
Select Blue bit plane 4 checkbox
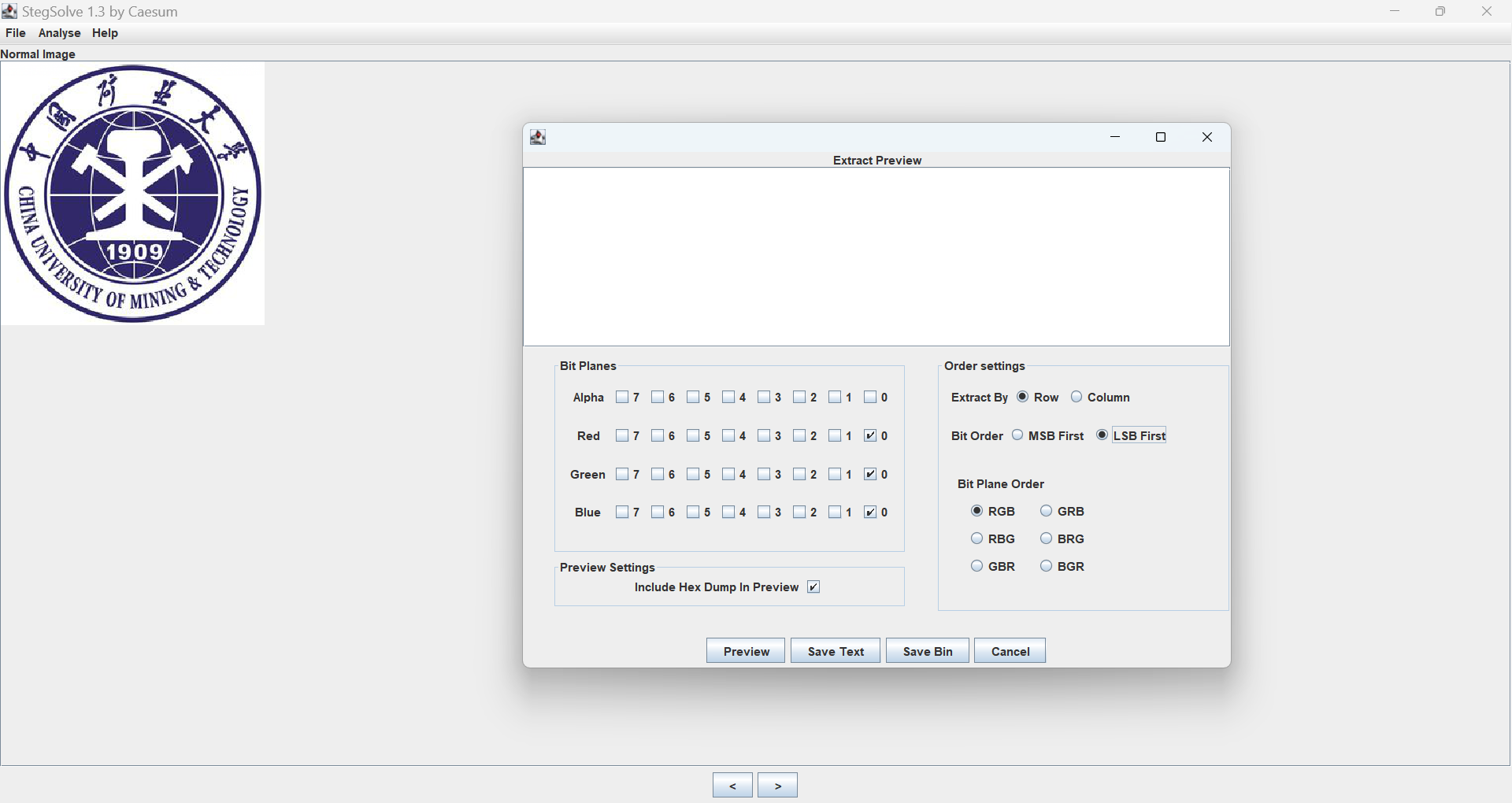tap(728, 513)
